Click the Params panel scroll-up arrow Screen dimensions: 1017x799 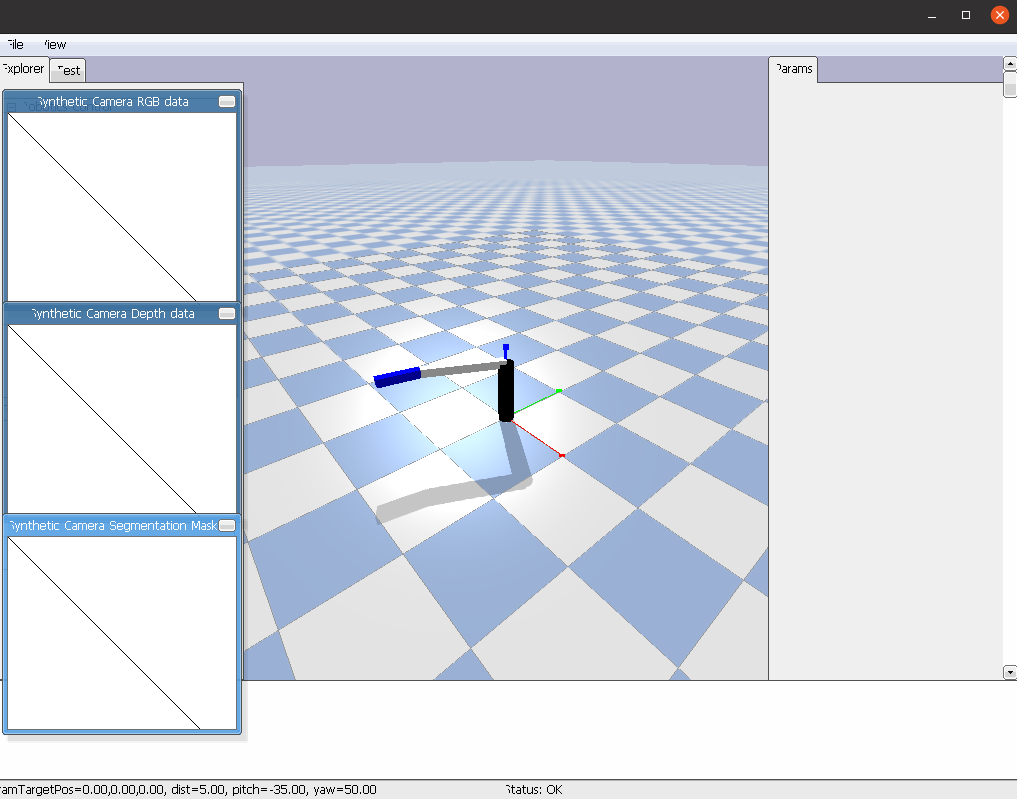click(x=1010, y=63)
